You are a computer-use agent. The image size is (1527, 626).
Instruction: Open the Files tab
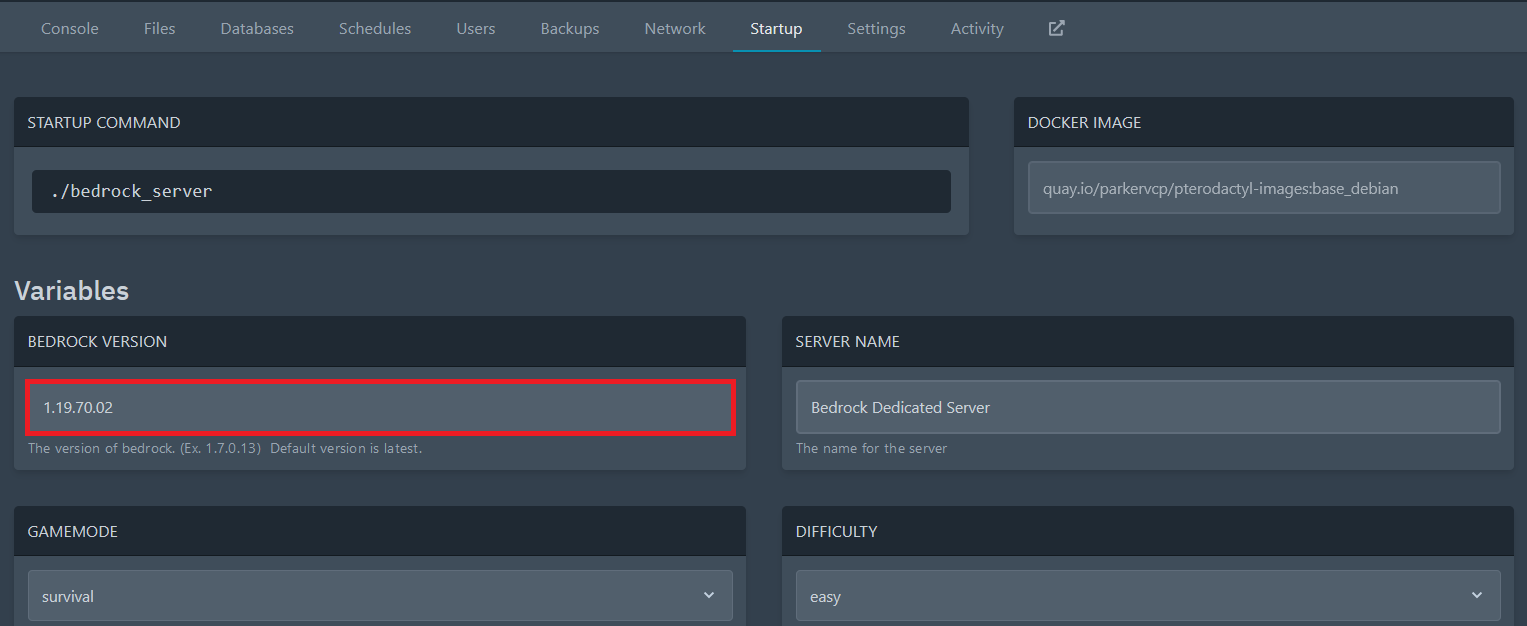[160, 28]
